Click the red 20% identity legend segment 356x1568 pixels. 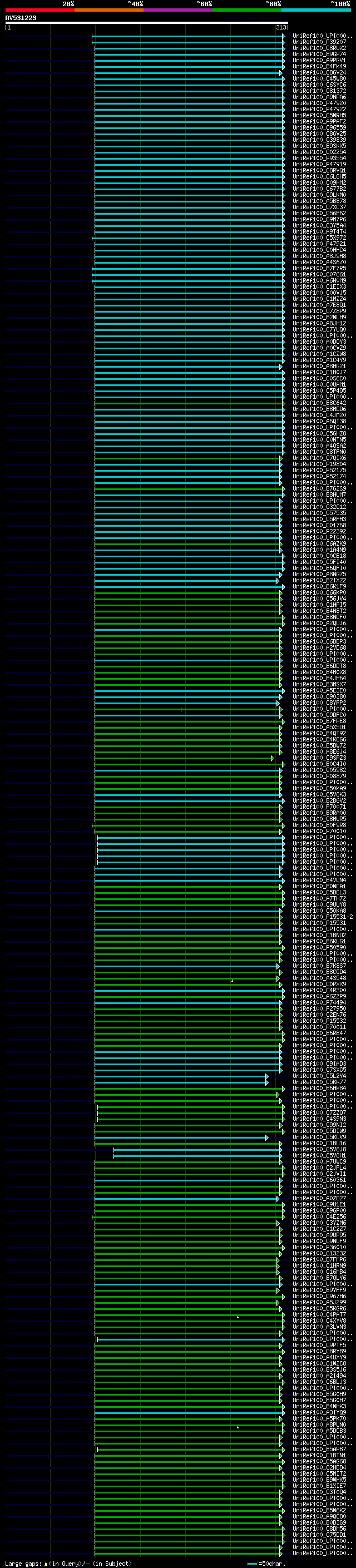[39, 10]
